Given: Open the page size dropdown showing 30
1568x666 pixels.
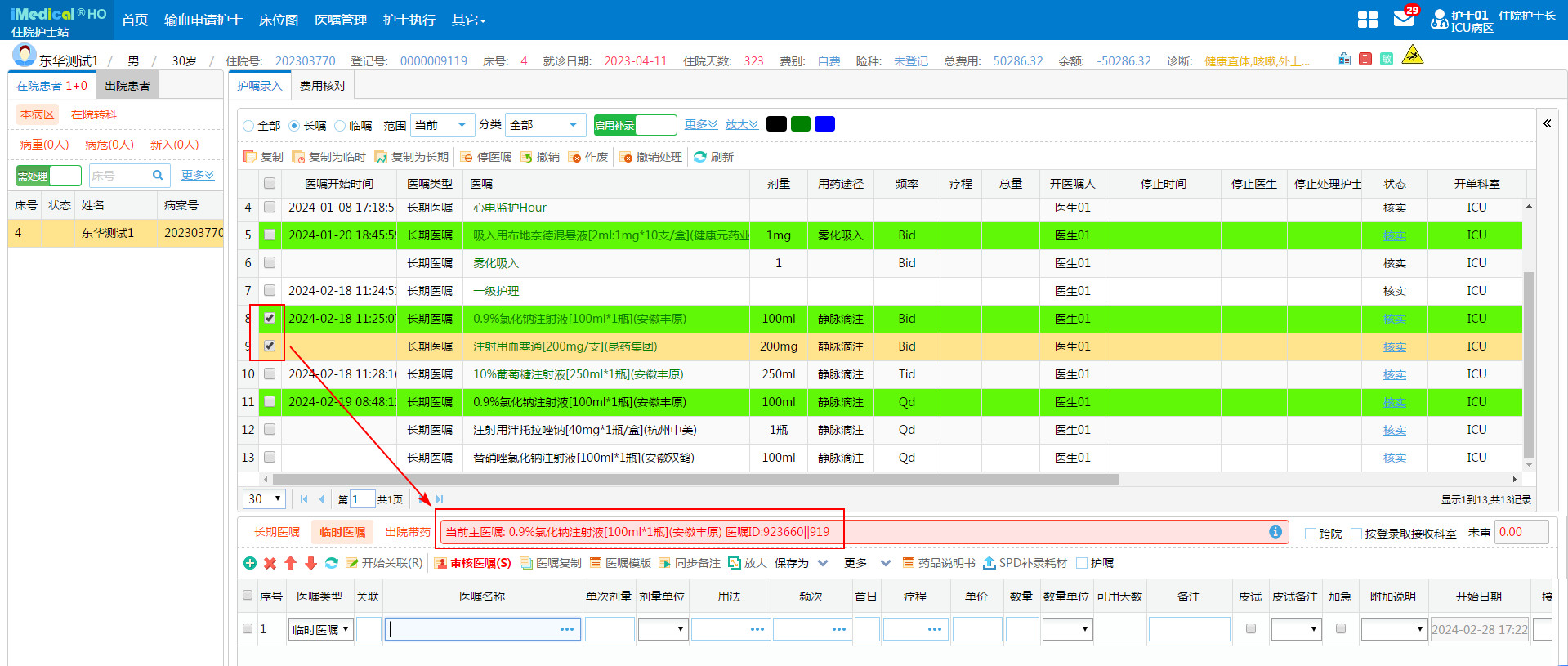Looking at the screenshot, I should pos(263,499).
